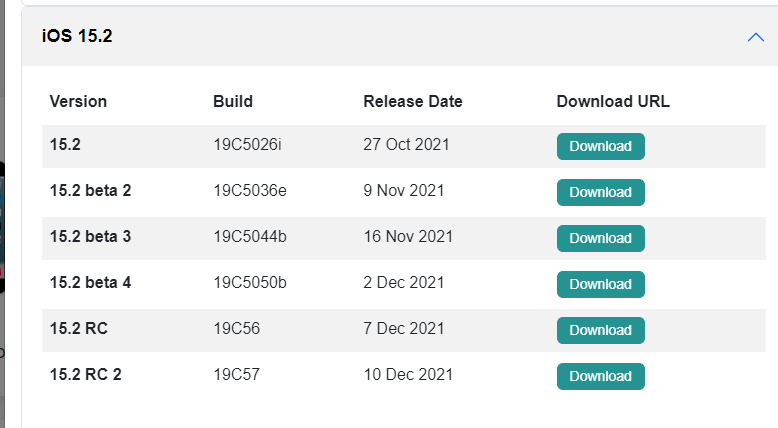This screenshot has height=428, width=778.
Task: Click the 15.2 RC 2 version label
Action: pos(85,374)
